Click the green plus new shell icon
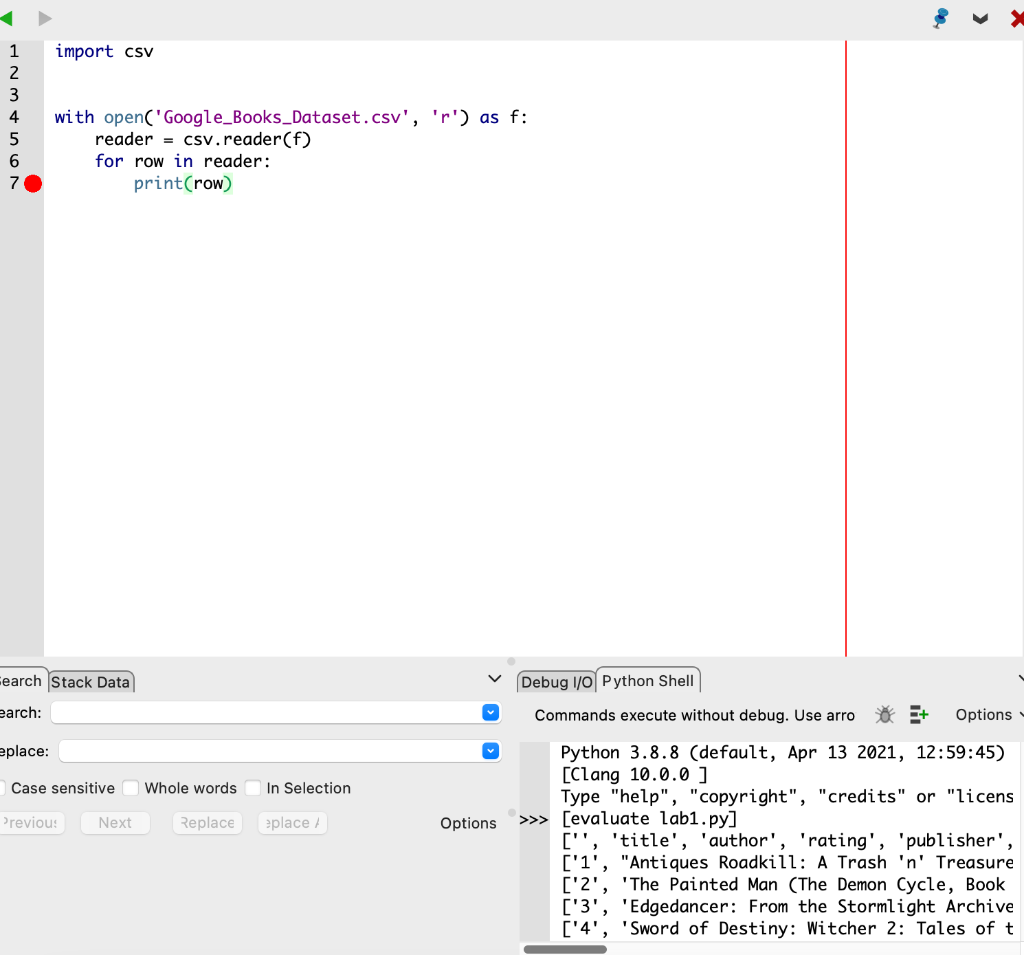This screenshot has width=1024, height=955. pos(919,714)
